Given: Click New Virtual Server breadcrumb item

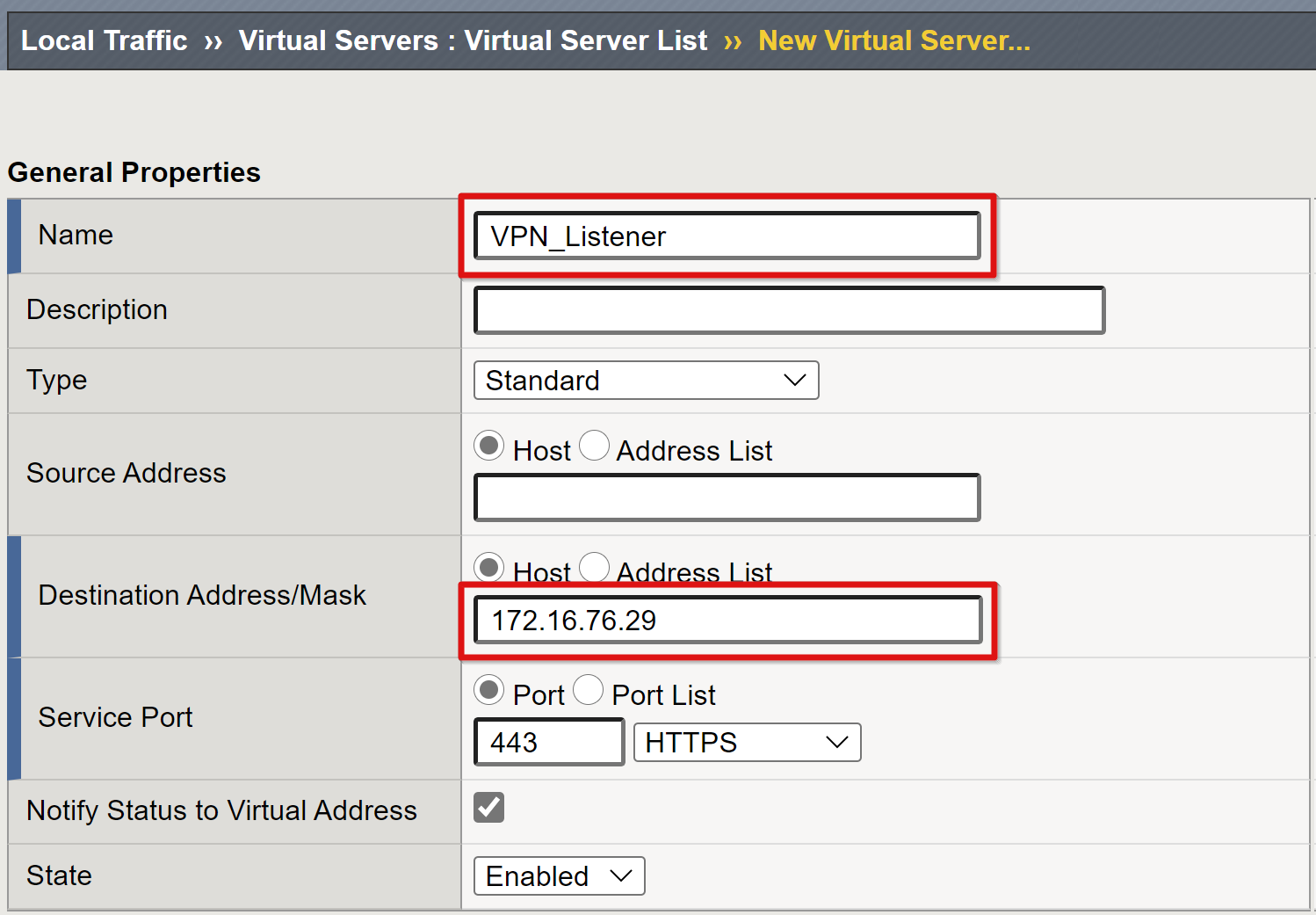Looking at the screenshot, I should 893,40.
